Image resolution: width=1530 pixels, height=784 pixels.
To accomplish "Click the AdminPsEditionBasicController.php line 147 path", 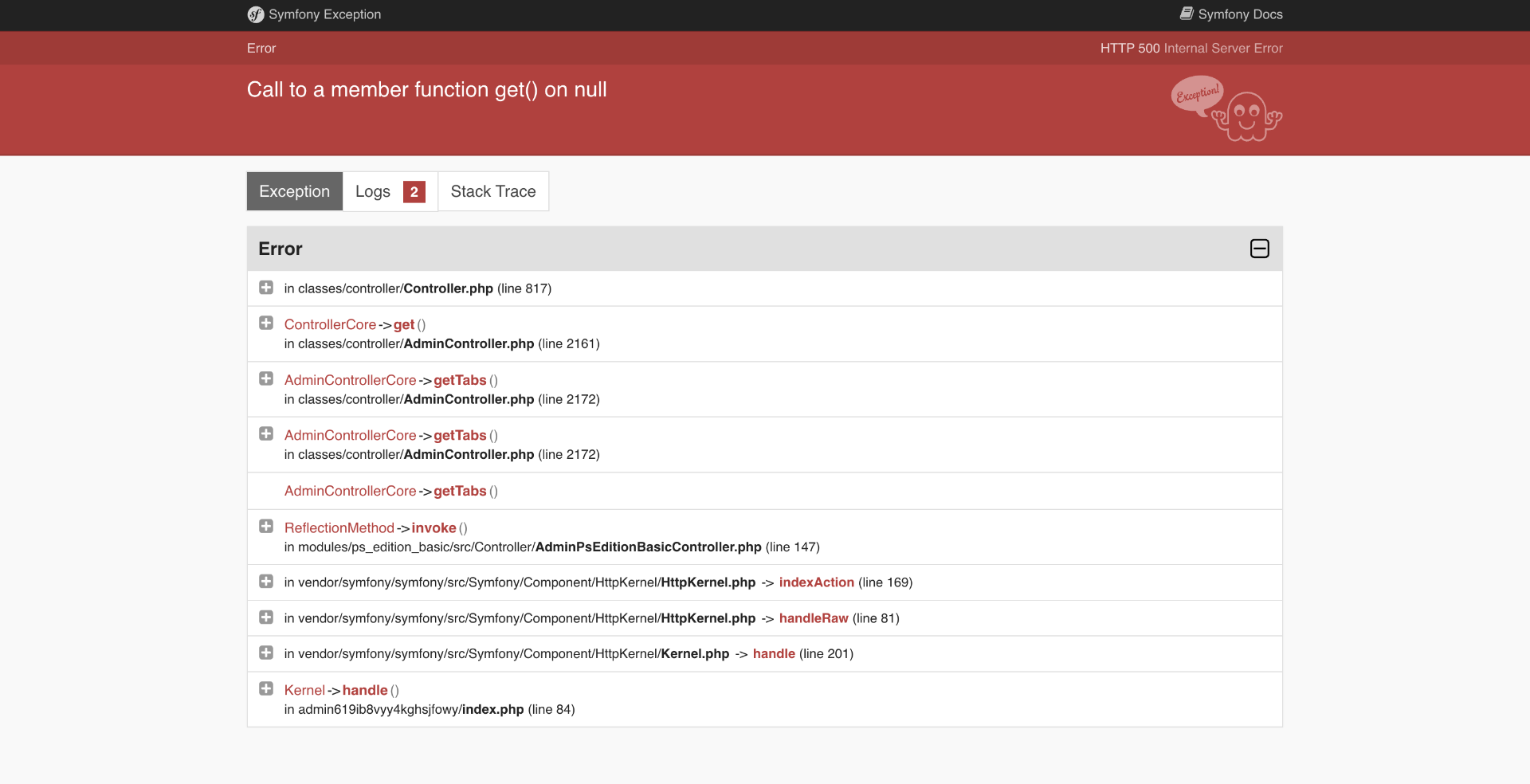I will pyautogui.click(x=551, y=547).
